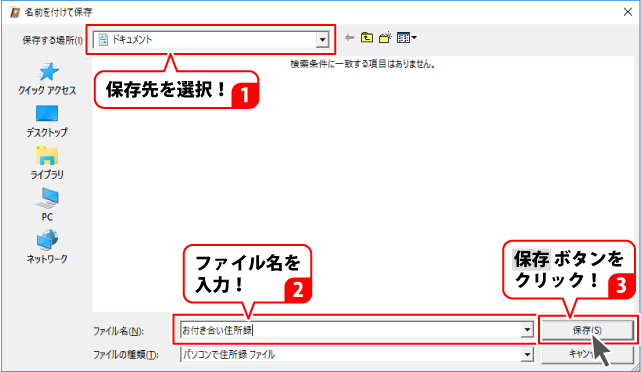Click the 保存(S) save button

(x=587, y=330)
